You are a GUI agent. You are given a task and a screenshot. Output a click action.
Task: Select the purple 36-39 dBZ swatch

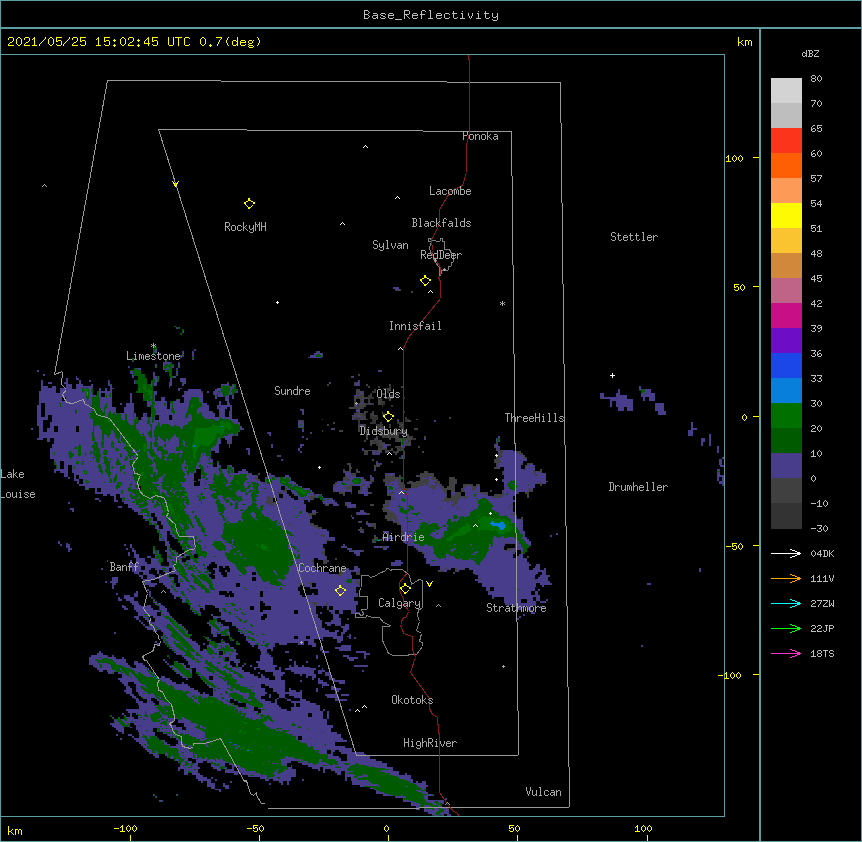(786, 341)
